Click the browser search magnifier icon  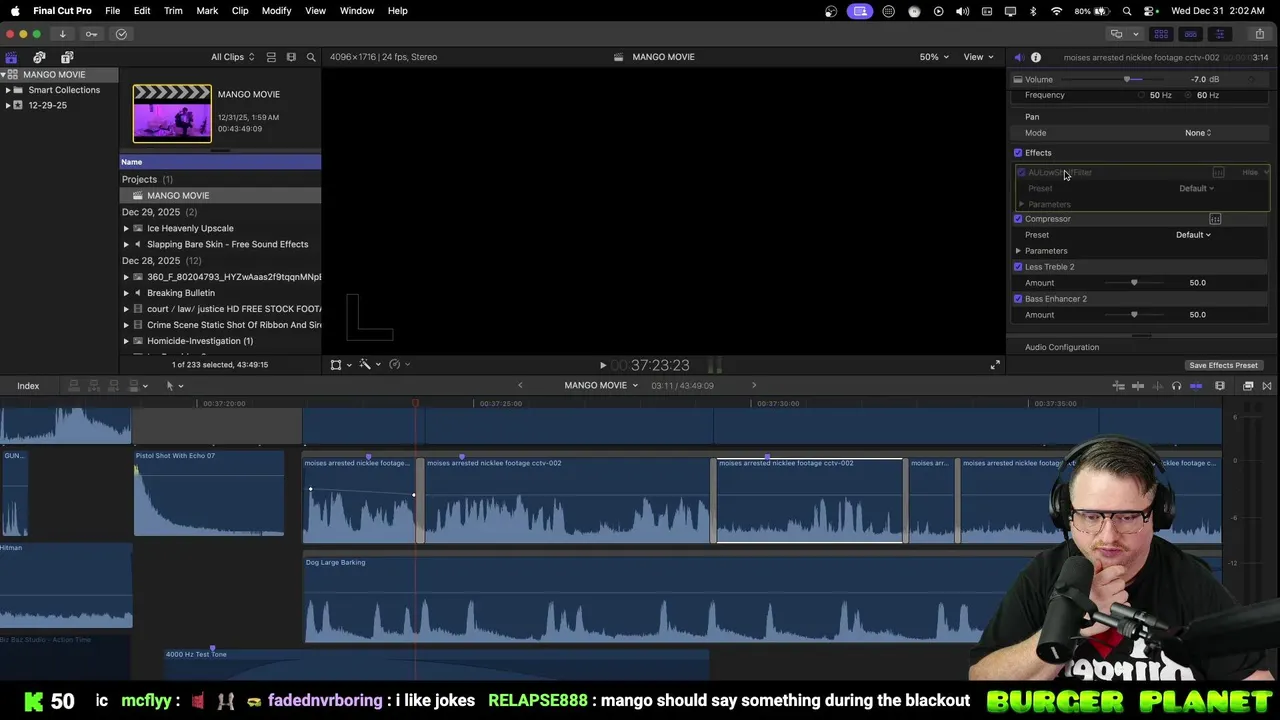tap(311, 57)
